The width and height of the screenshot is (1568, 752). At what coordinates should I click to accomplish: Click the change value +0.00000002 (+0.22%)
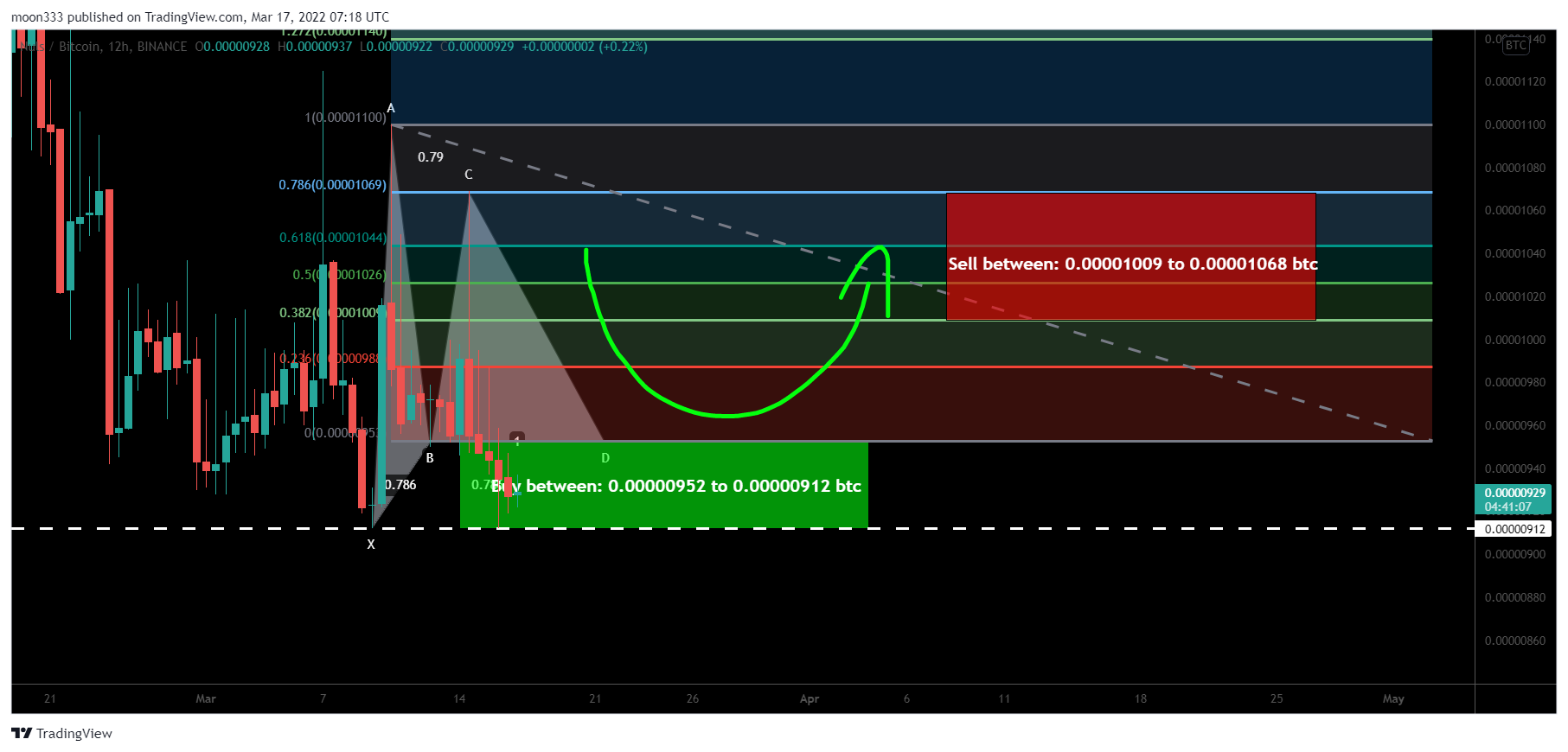tap(585, 47)
